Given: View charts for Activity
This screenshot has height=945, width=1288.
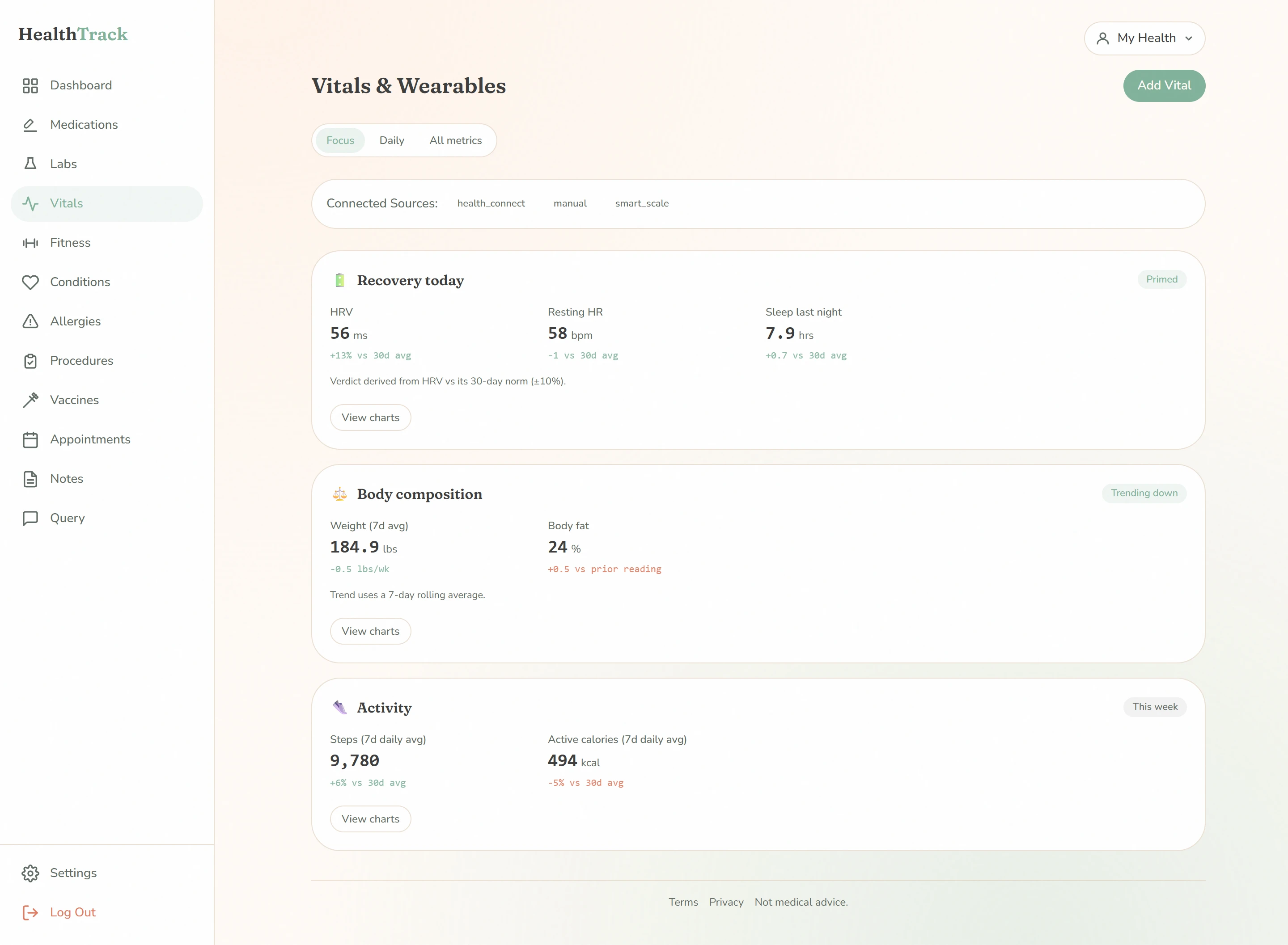Looking at the screenshot, I should [x=371, y=819].
